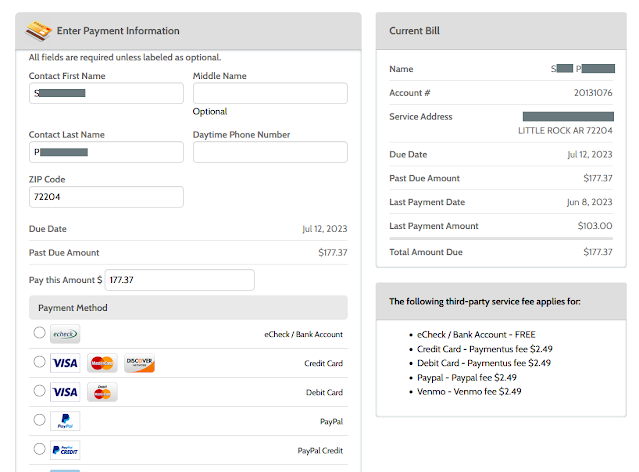Viewport: 639px width, 472px height.
Task: Click 'Jul 12, 2023' in the payment form
Action: tap(325, 229)
